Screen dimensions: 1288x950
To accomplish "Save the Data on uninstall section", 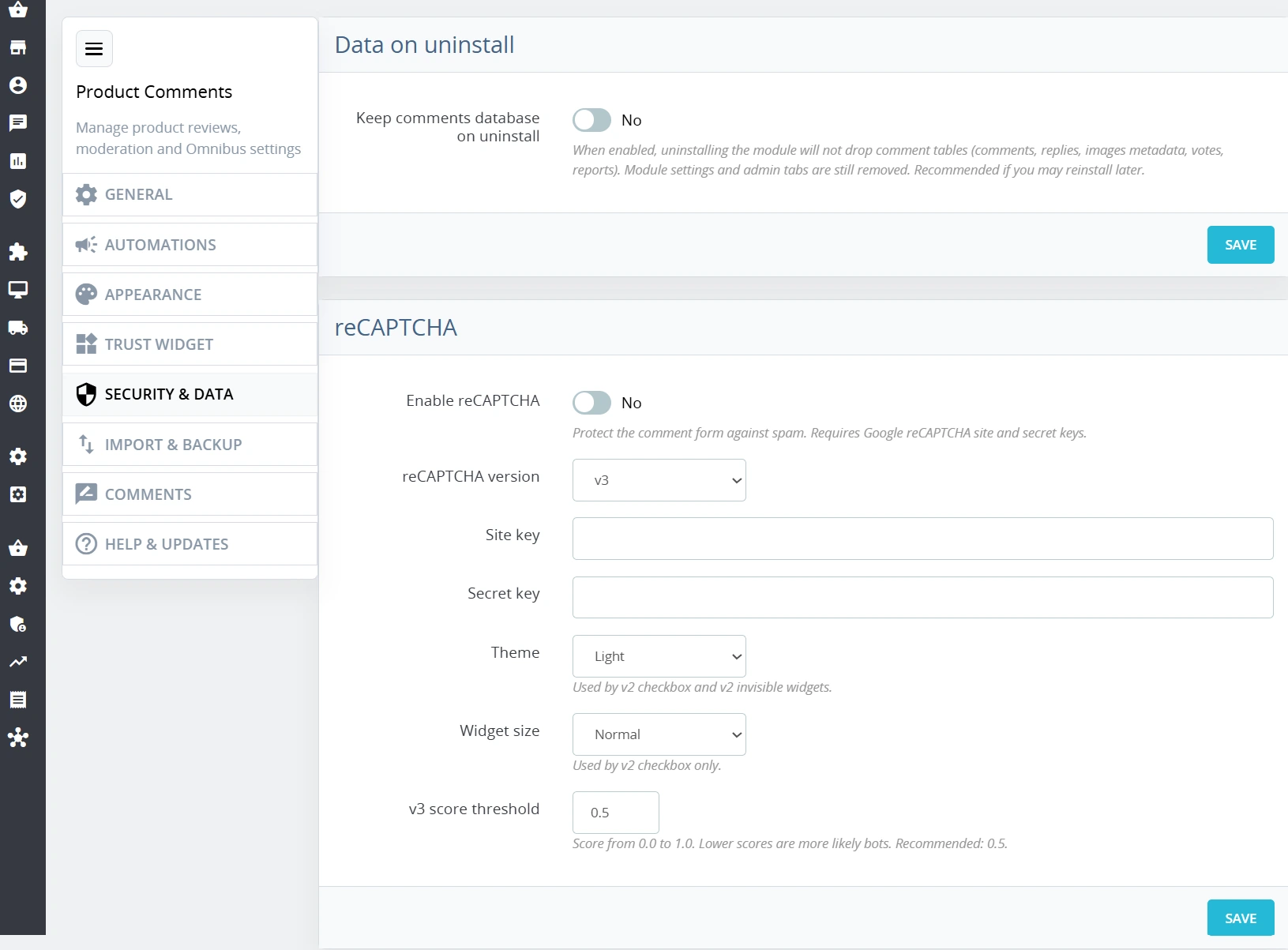I will [x=1241, y=245].
